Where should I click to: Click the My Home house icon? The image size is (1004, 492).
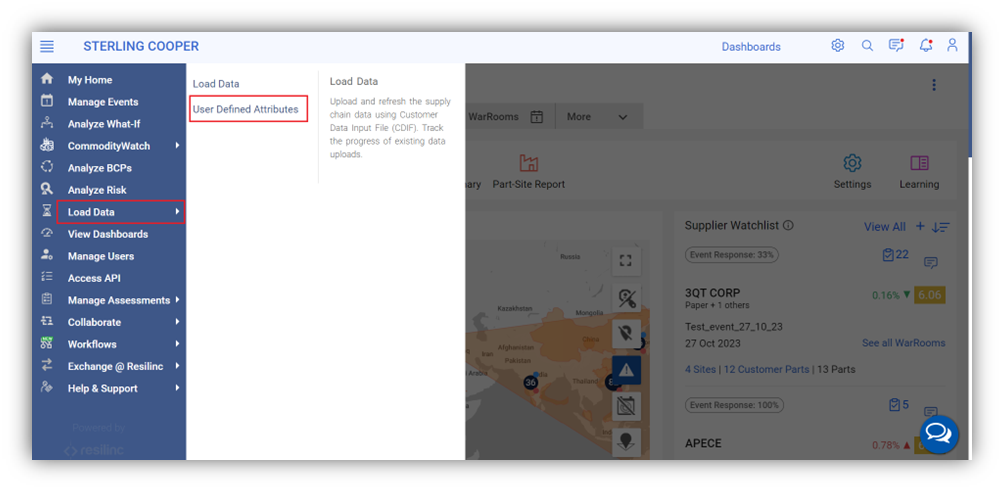[x=47, y=79]
